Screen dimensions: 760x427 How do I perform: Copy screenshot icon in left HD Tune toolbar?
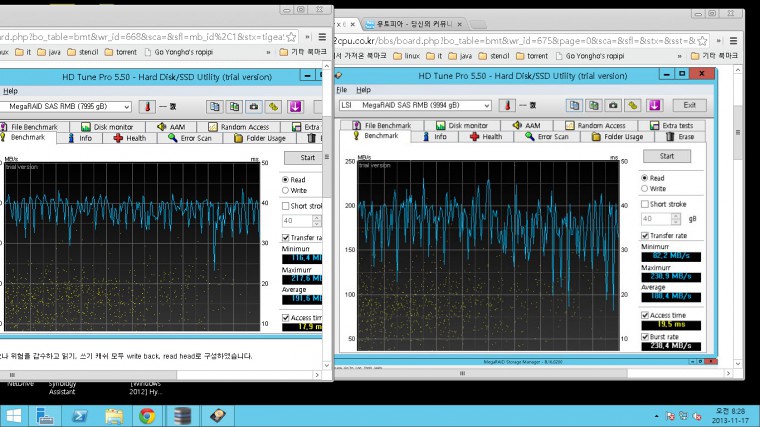235,107
